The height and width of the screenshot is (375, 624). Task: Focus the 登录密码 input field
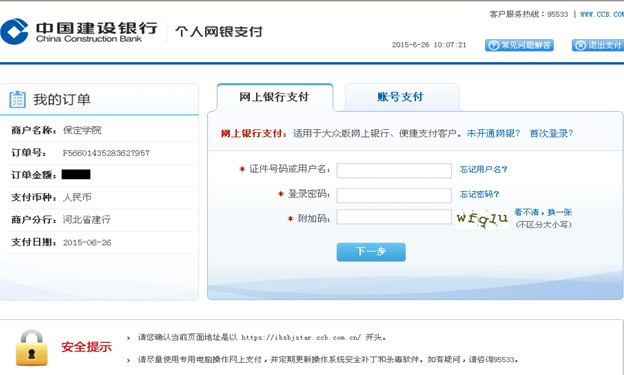point(394,195)
